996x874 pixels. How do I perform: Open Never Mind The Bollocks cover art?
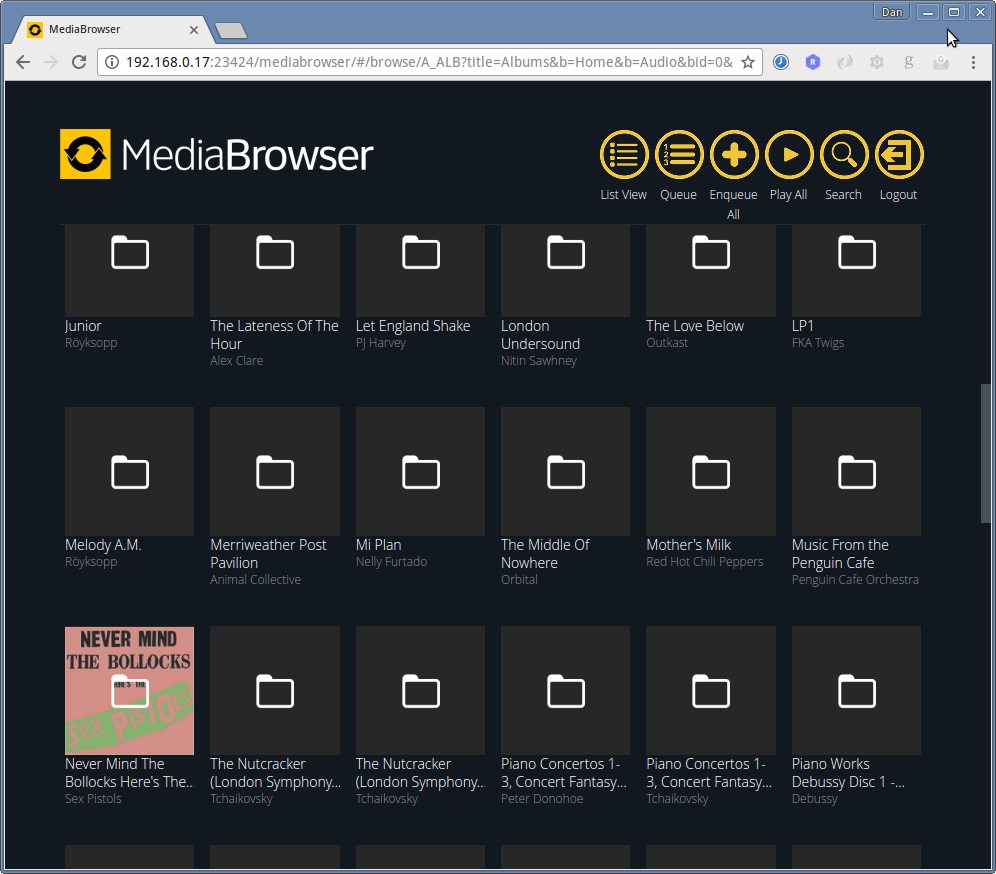click(x=130, y=690)
